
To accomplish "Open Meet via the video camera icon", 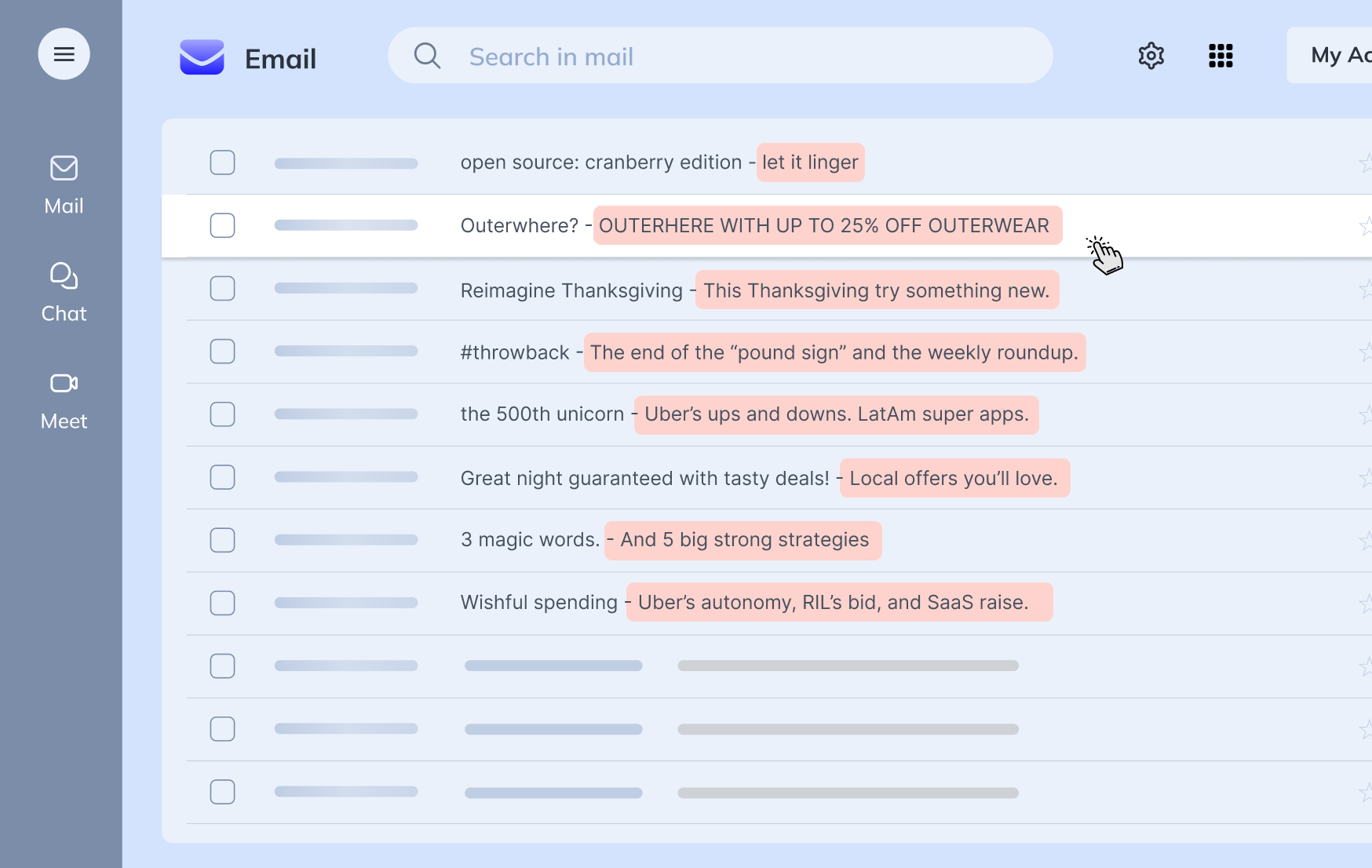I will (63, 384).
